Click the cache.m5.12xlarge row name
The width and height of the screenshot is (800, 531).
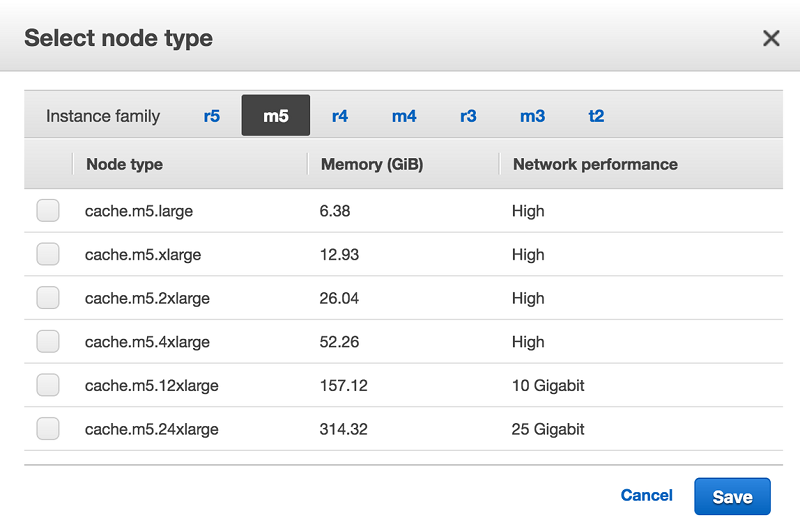(x=152, y=385)
